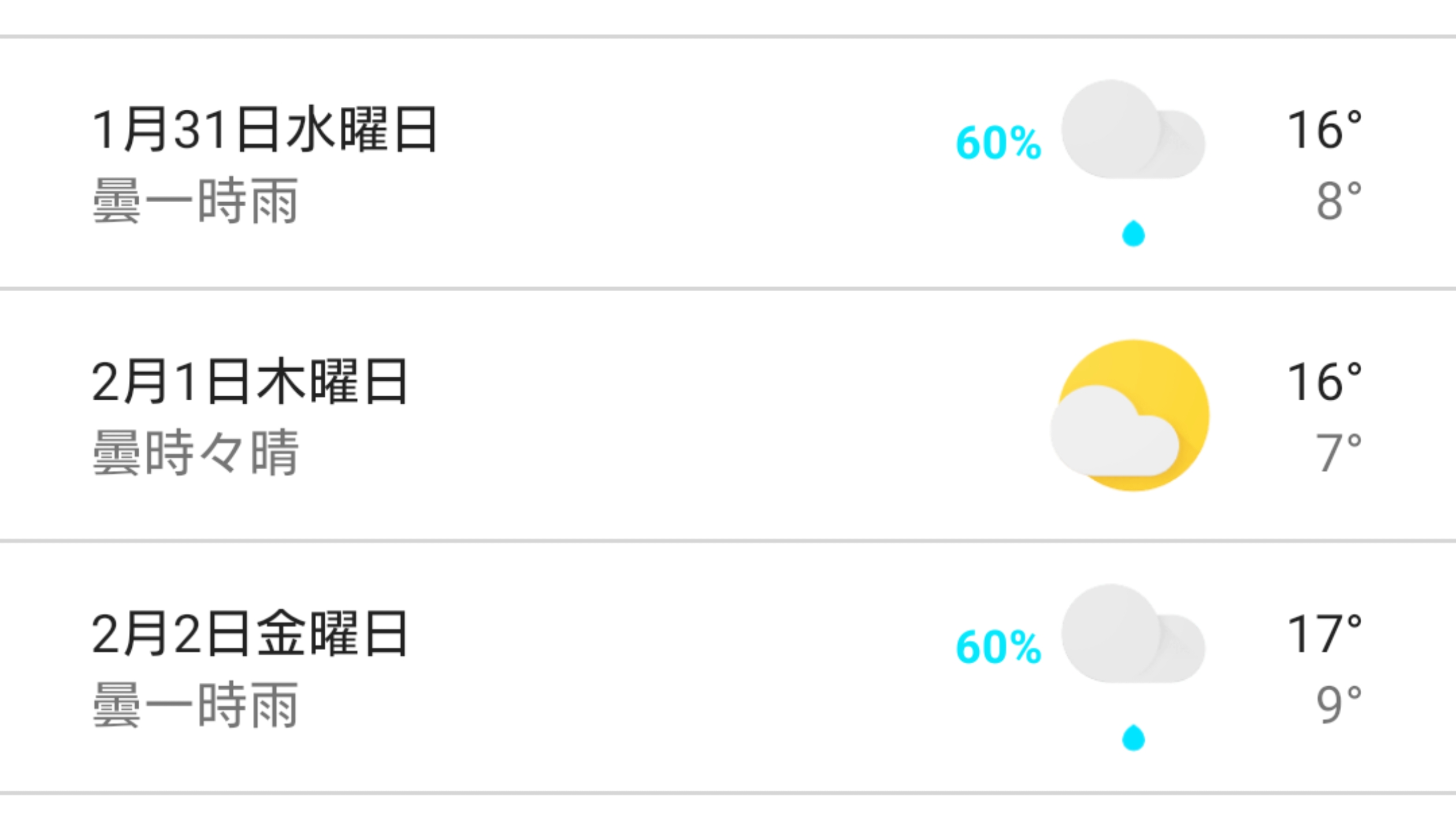The width and height of the screenshot is (1456, 818).
Task: Click the 7° low temperature for February 1
Action: [1339, 452]
